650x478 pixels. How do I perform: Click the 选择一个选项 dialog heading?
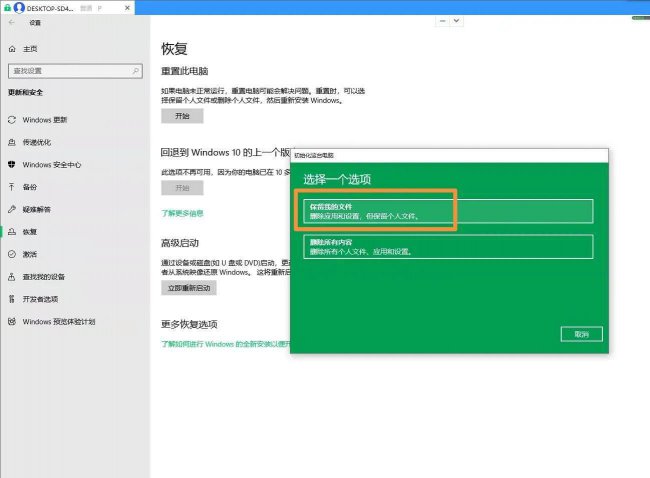click(x=337, y=180)
